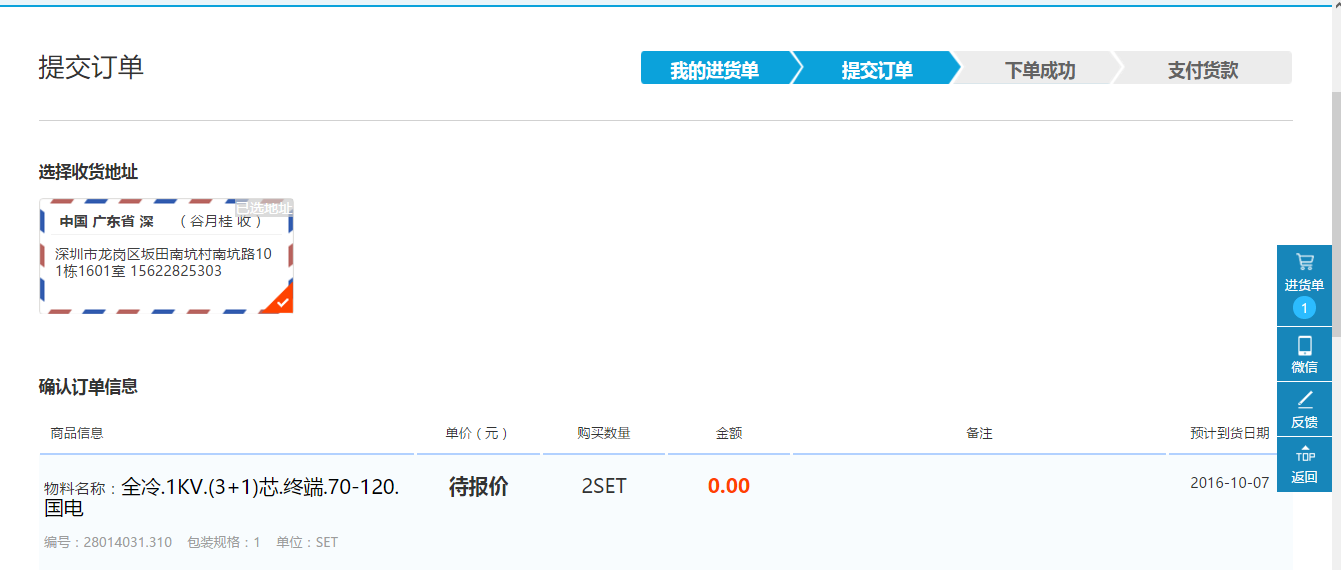Image resolution: width=1341 pixels, height=570 pixels.
Task: Go to 我的进货单 step tab
Action: (714, 70)
